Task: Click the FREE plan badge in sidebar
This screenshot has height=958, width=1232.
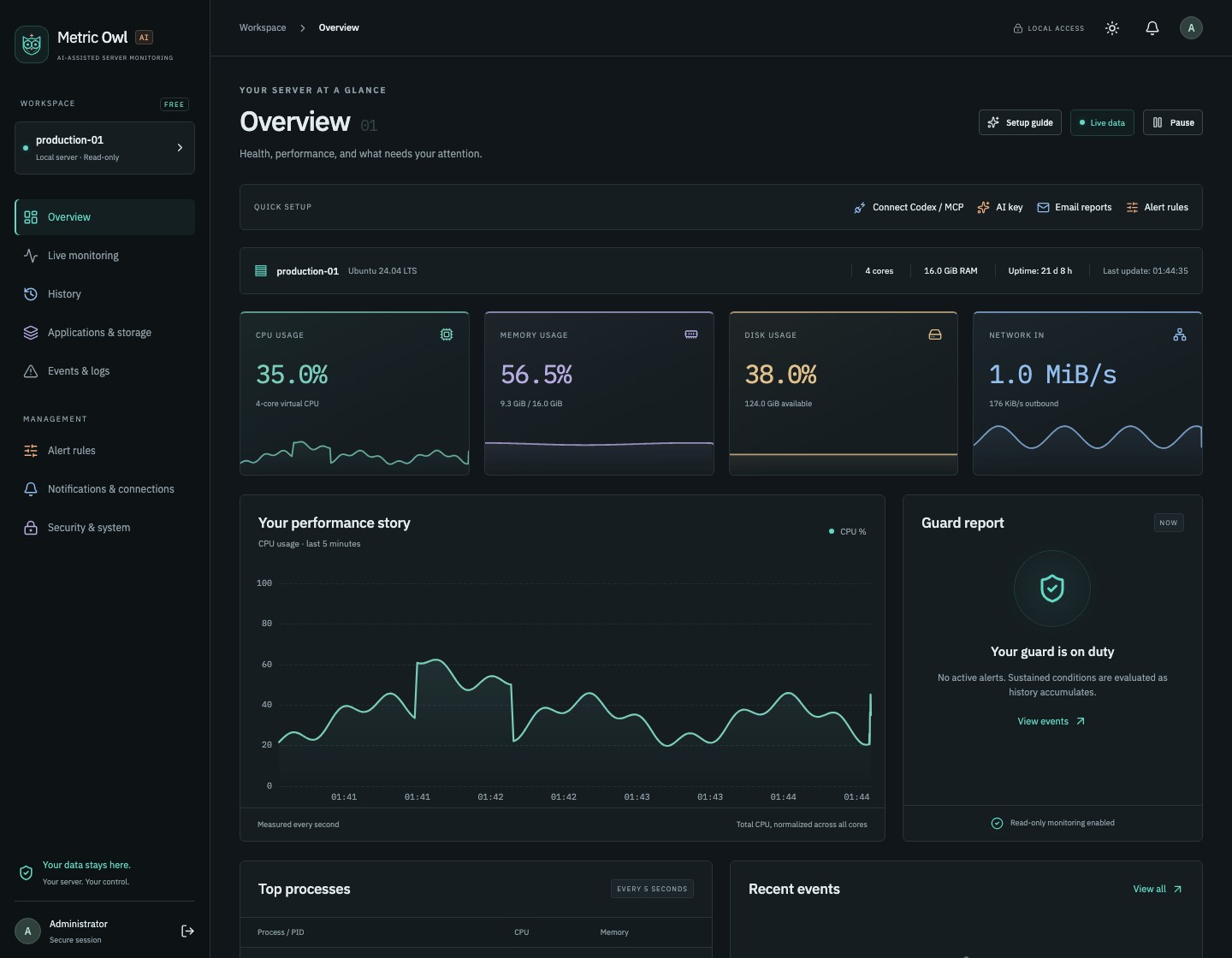Action: (175, 104)
